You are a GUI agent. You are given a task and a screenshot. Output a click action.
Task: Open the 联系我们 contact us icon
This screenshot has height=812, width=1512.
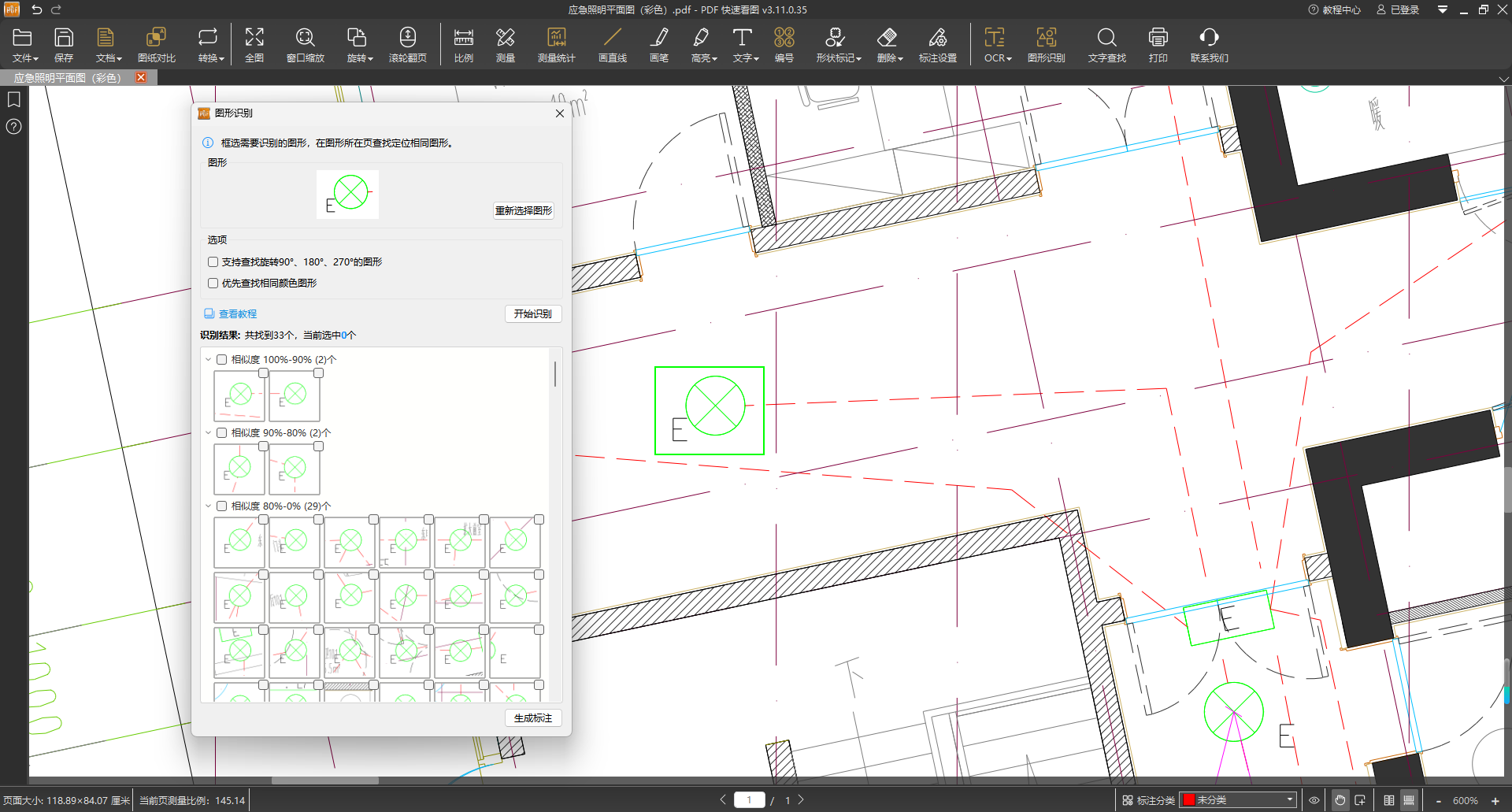pyautogui.click(x=1210, y=44)
